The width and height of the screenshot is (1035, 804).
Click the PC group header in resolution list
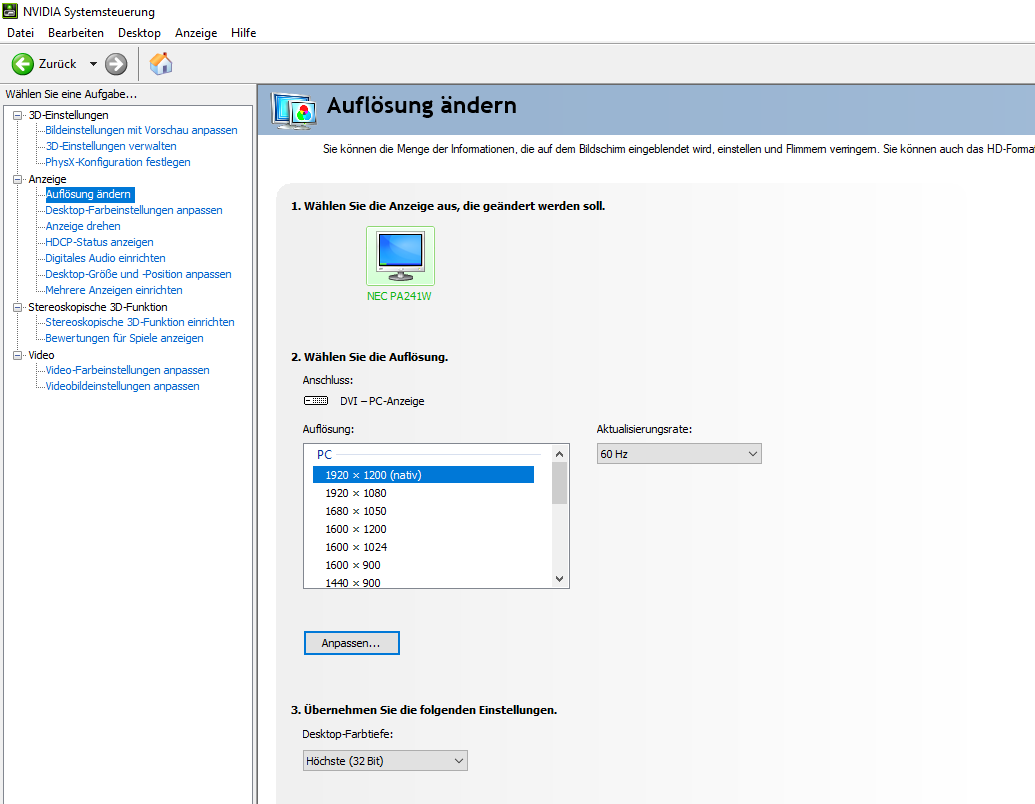[324, 454]
